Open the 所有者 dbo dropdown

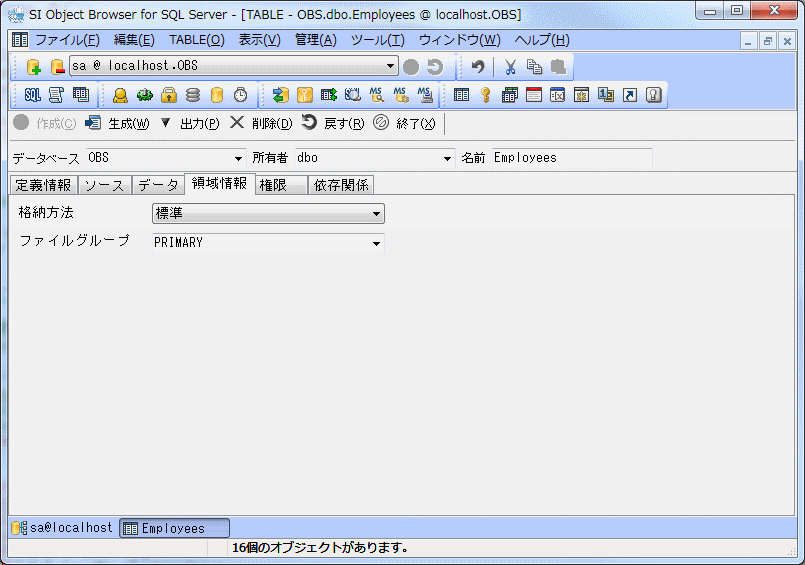point(447,158)
